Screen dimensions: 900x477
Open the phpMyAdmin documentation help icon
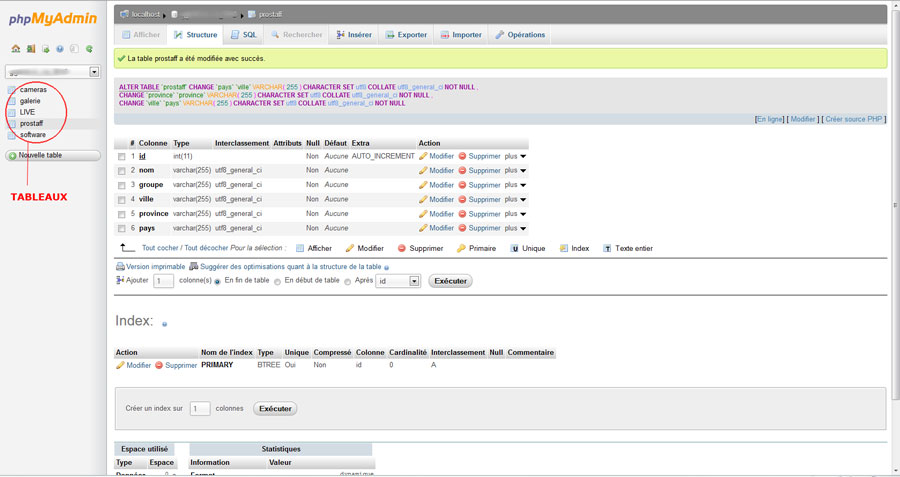(x=60, y=49)
